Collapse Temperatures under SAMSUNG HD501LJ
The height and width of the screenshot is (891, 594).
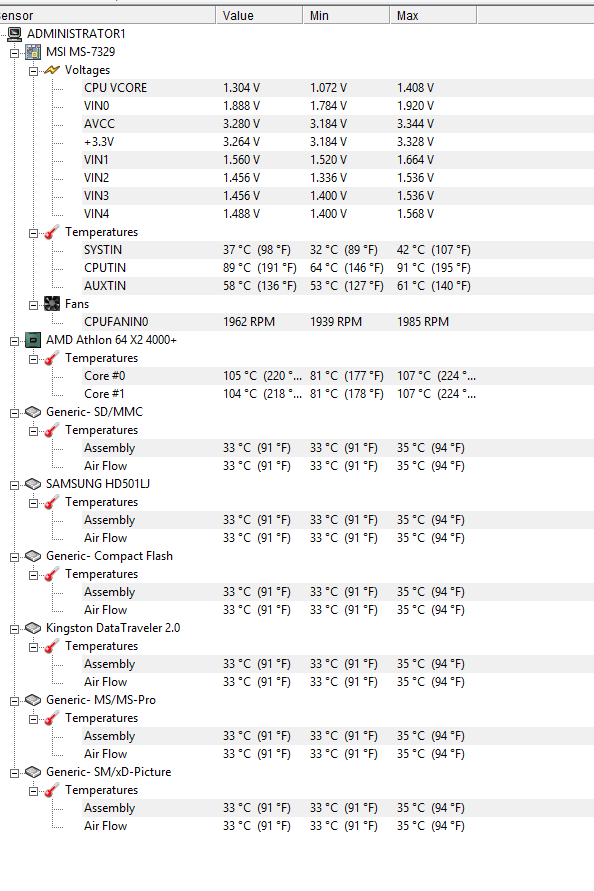[x=33, y=503]
